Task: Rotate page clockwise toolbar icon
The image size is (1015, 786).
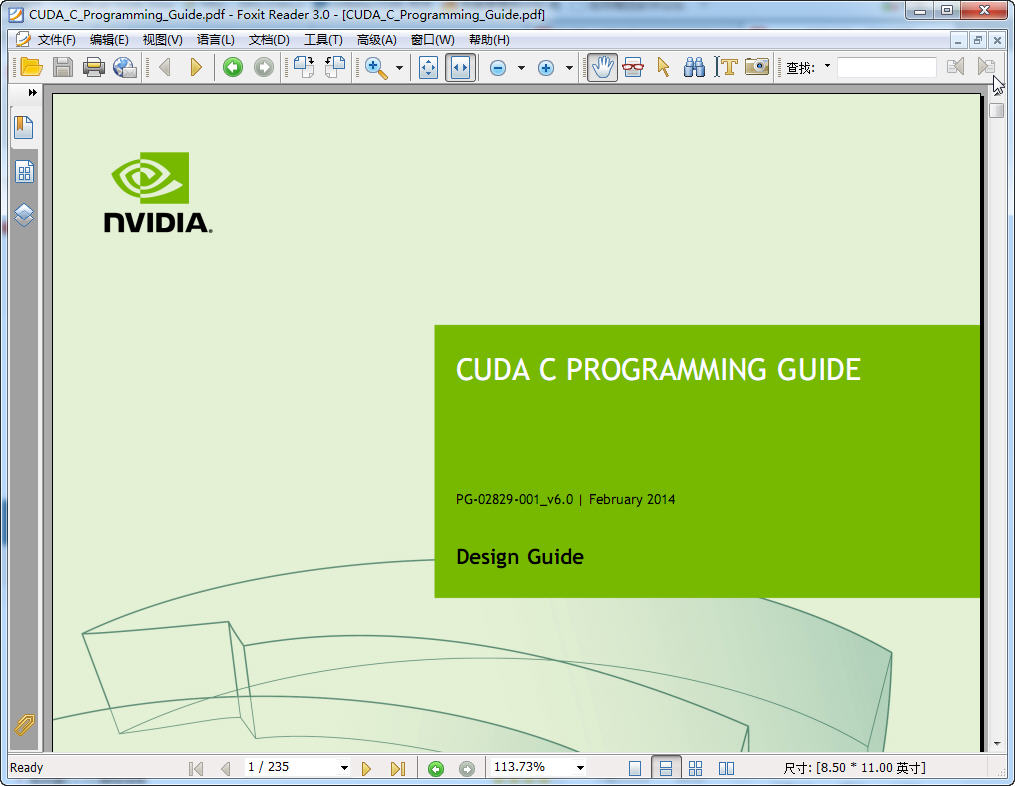Action: [304, 67]
